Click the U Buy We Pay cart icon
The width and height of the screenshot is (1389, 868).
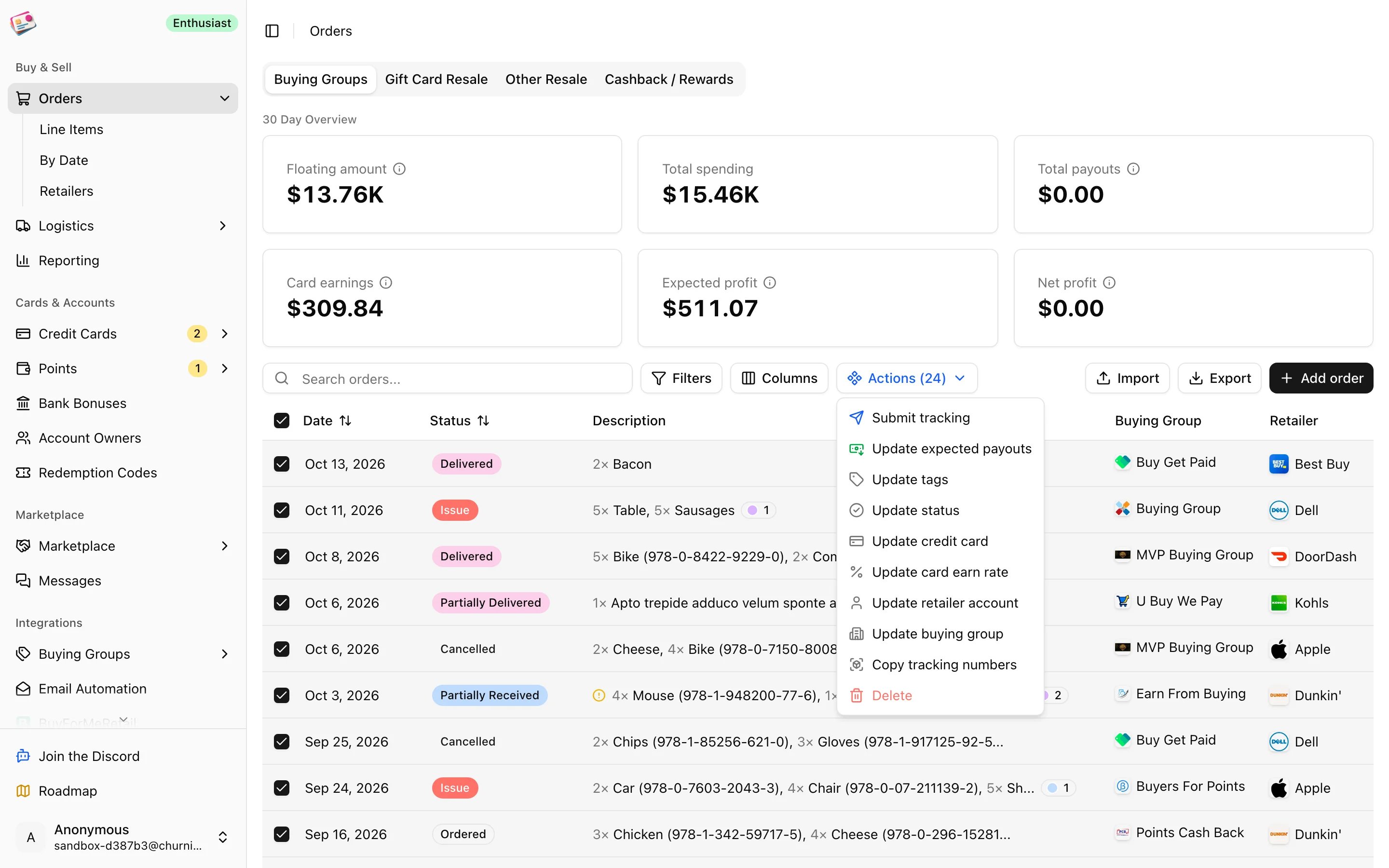click(1122, 601)
